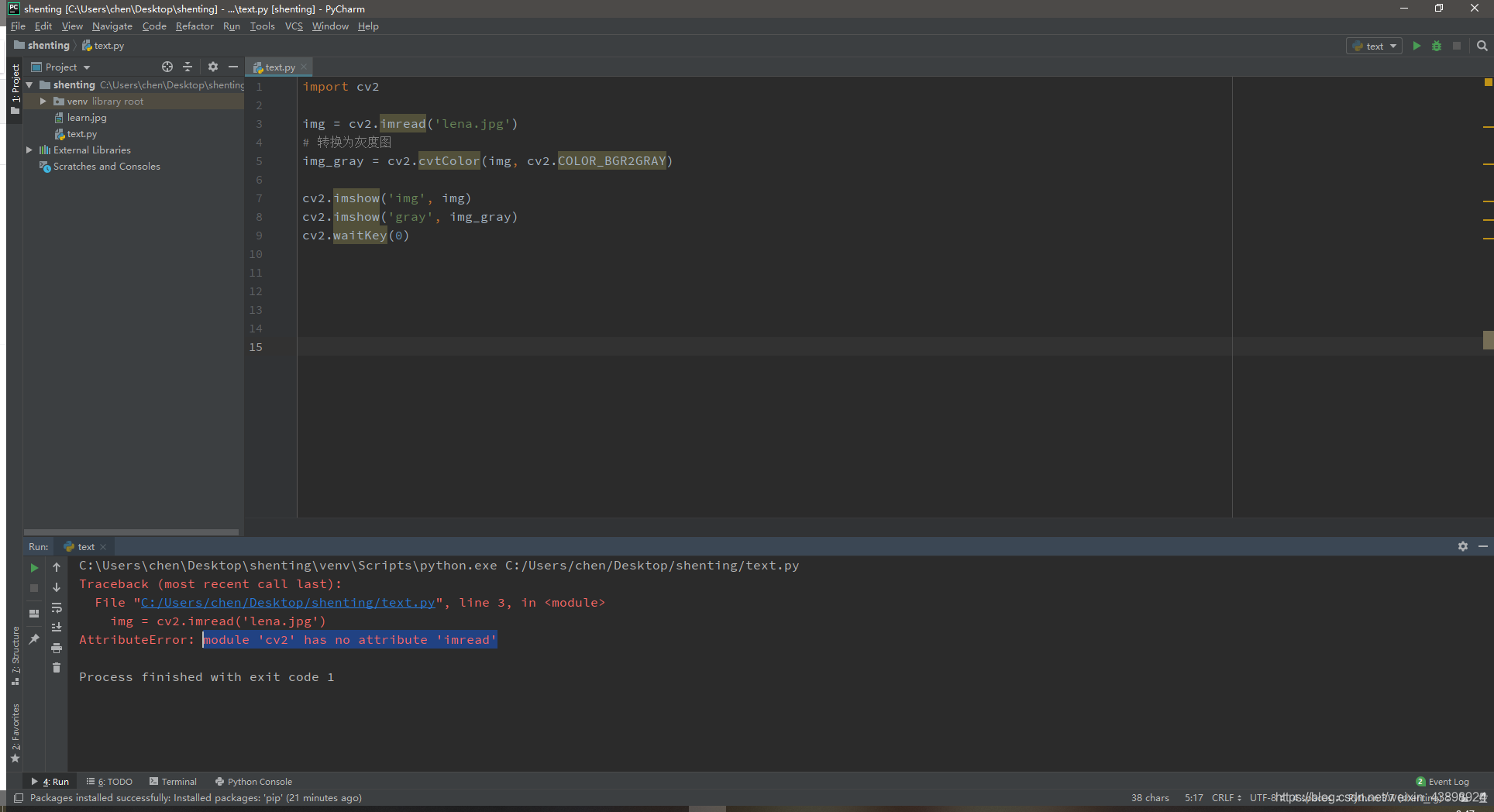The height and width of the screenshot is (812, 1494).
Task: Clear all console output with trash icon
Action: tap(57, 668)
